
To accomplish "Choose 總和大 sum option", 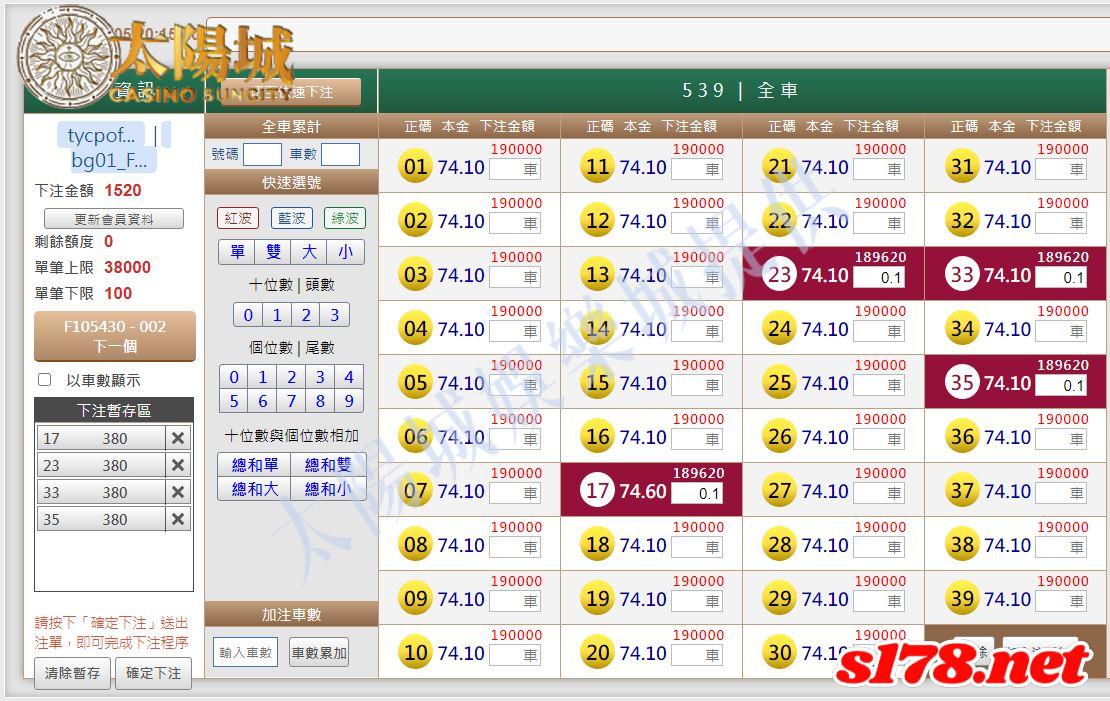I will point(255,489).
